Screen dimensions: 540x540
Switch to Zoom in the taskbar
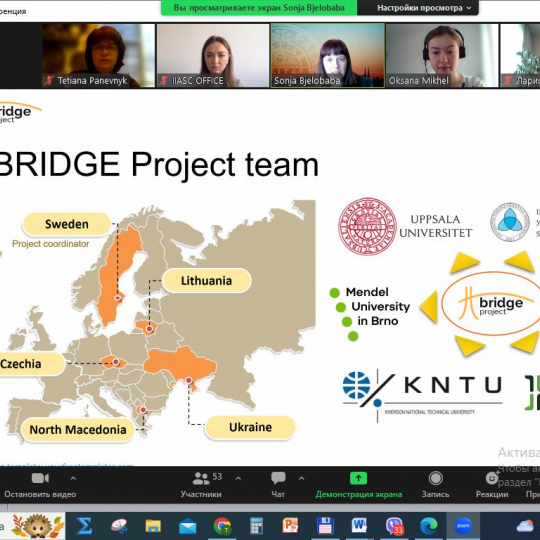point(463,526)
